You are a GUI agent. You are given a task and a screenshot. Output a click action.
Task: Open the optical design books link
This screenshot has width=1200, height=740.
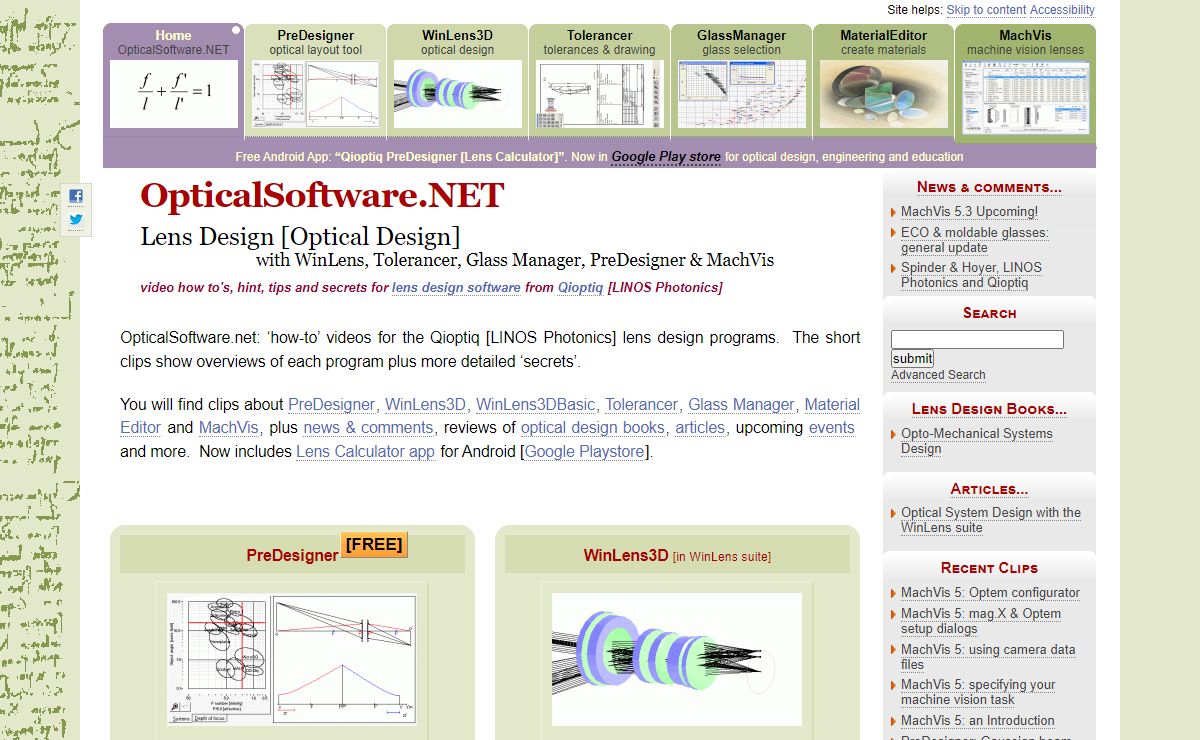coord(593,427)
